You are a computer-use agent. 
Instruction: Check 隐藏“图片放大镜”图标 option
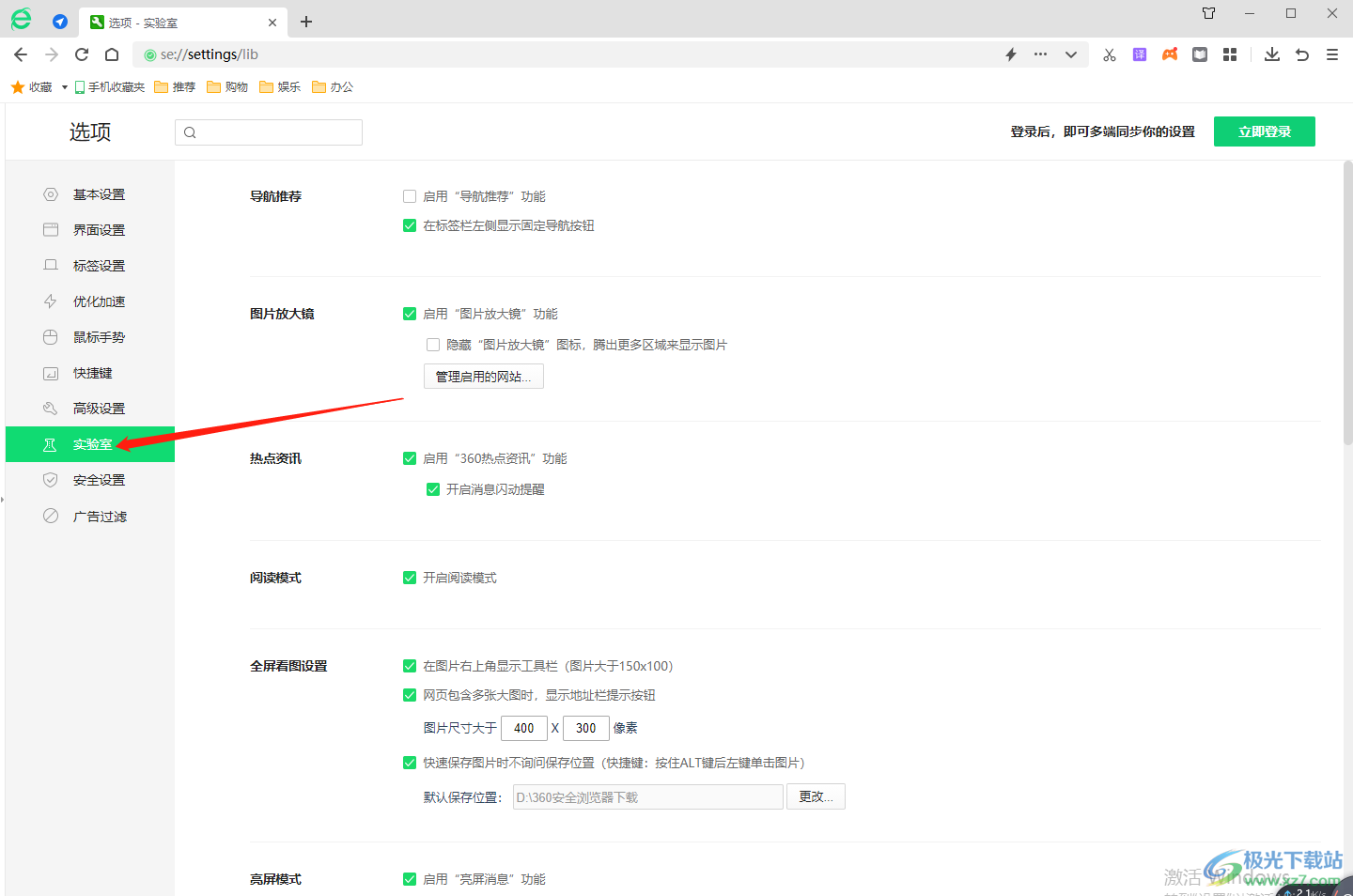433,345
